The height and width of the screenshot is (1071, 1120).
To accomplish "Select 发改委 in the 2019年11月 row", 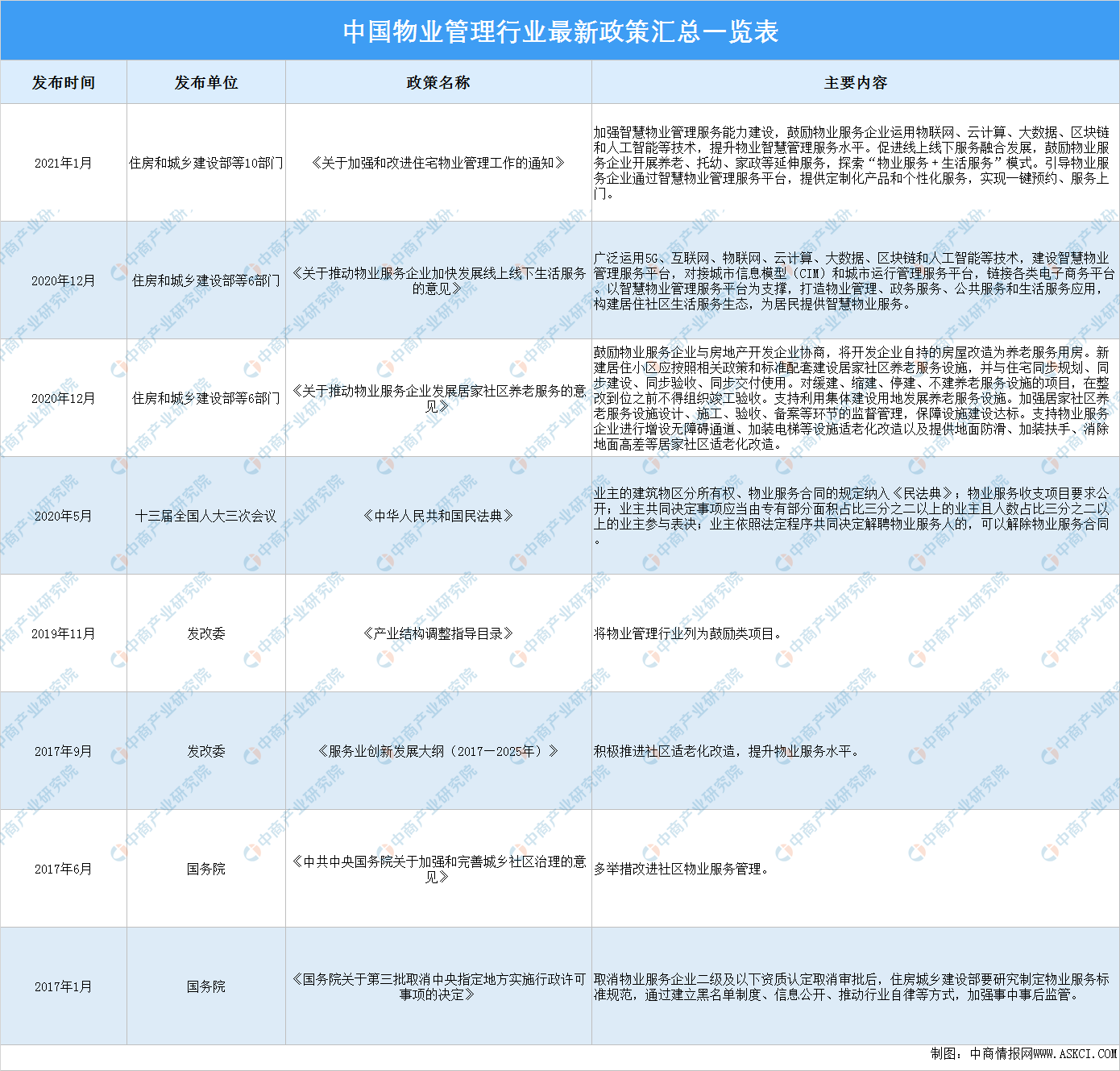I will point(206,633).
